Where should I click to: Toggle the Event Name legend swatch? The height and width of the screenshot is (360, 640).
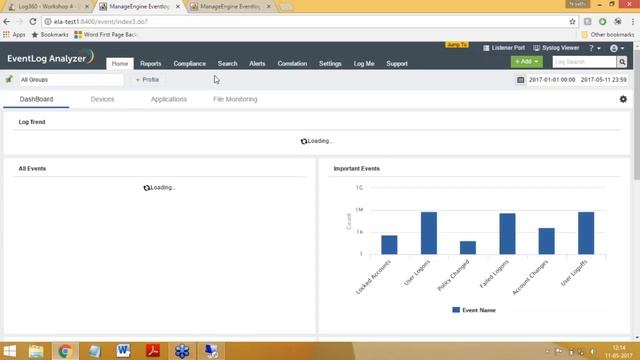coord(456,310)
